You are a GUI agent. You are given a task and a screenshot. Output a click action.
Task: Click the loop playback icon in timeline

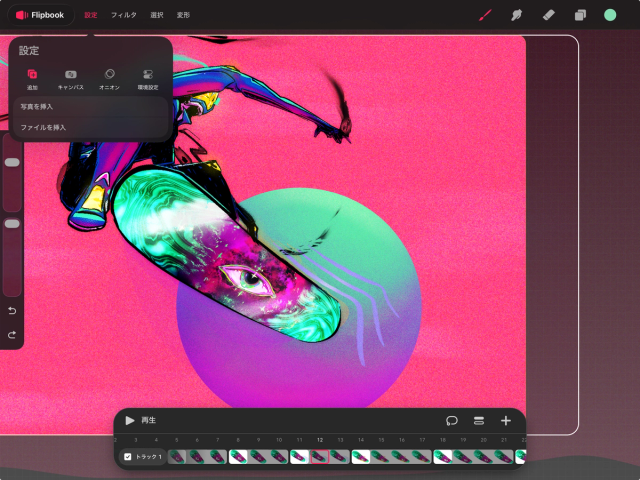pyautogui.click(x=452, y=420)
